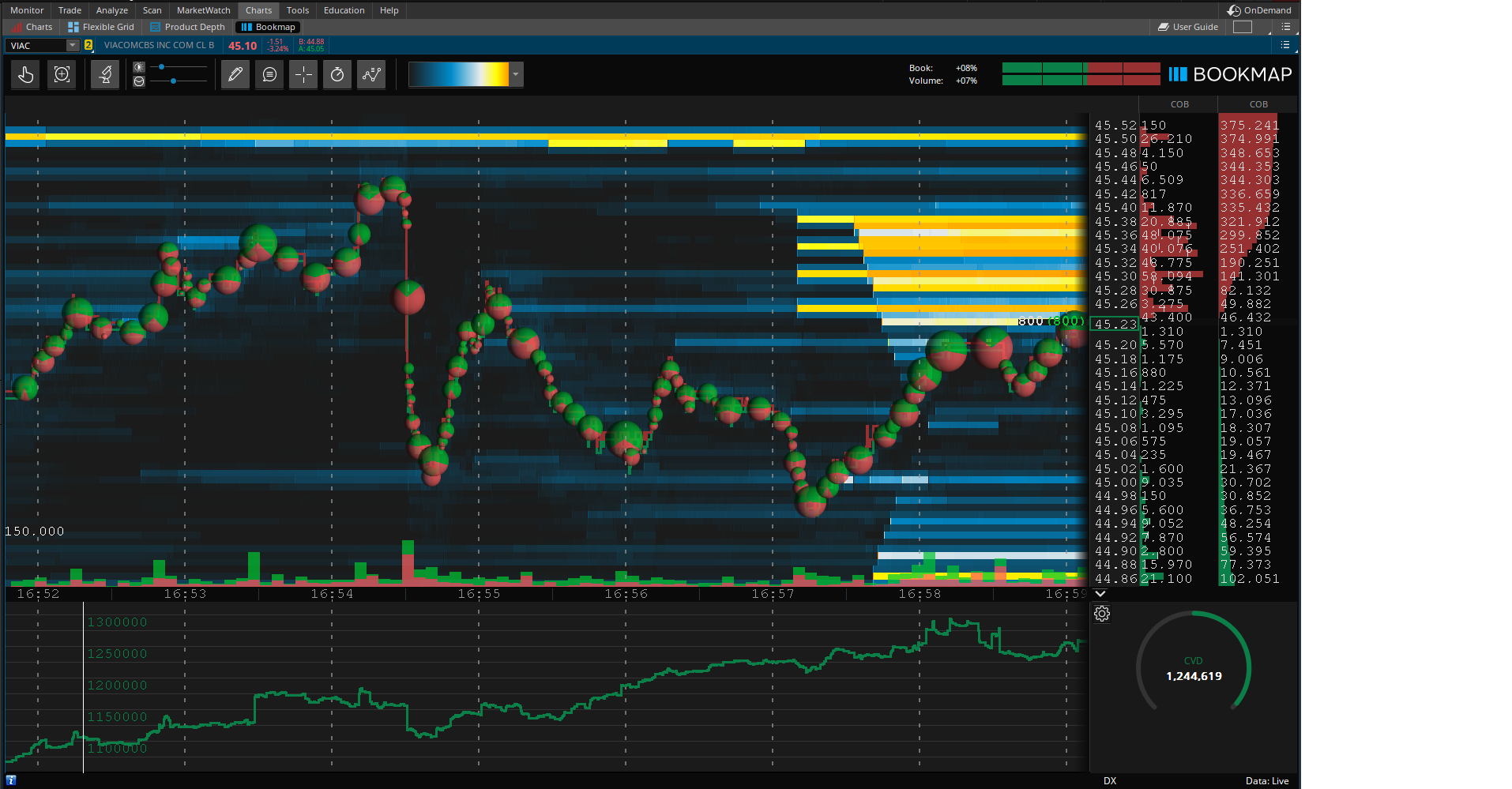The width and height of the screenshot is (1512, 789).
Task: Click the stopwatch timer icon
Action: (337, 75)
